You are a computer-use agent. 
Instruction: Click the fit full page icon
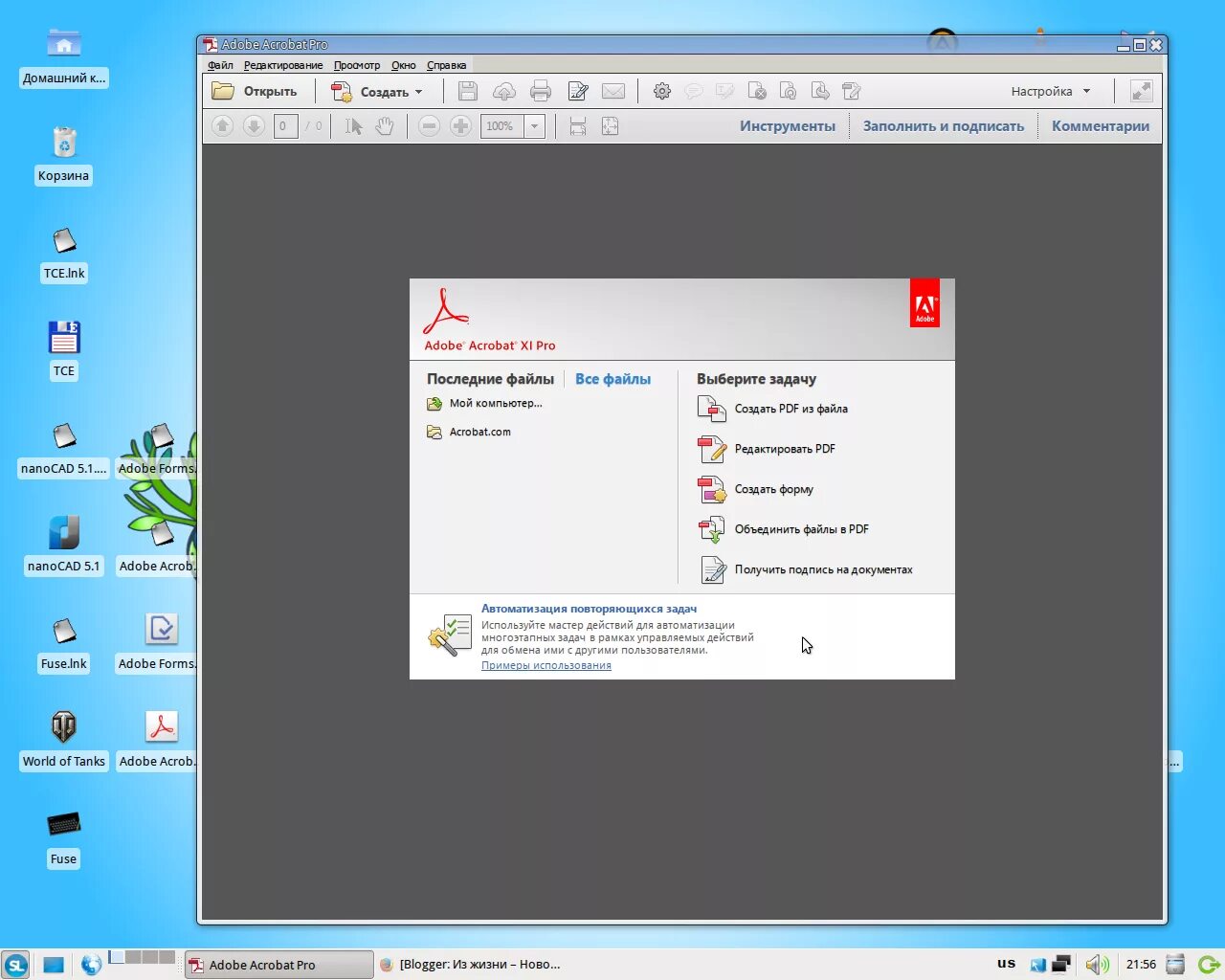(x=610, y=126)
